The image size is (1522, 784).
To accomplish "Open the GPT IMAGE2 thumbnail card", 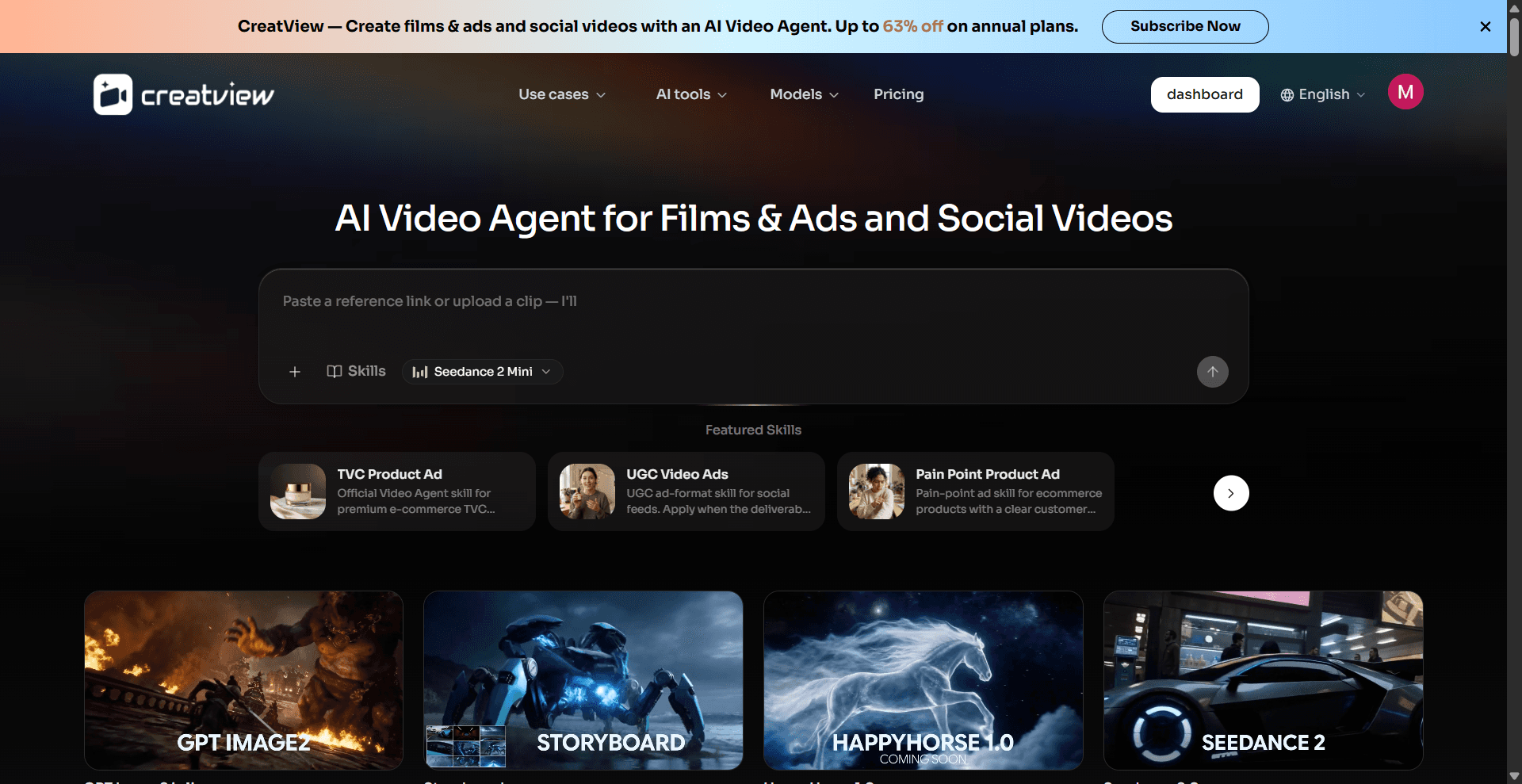I will point(243,680).
